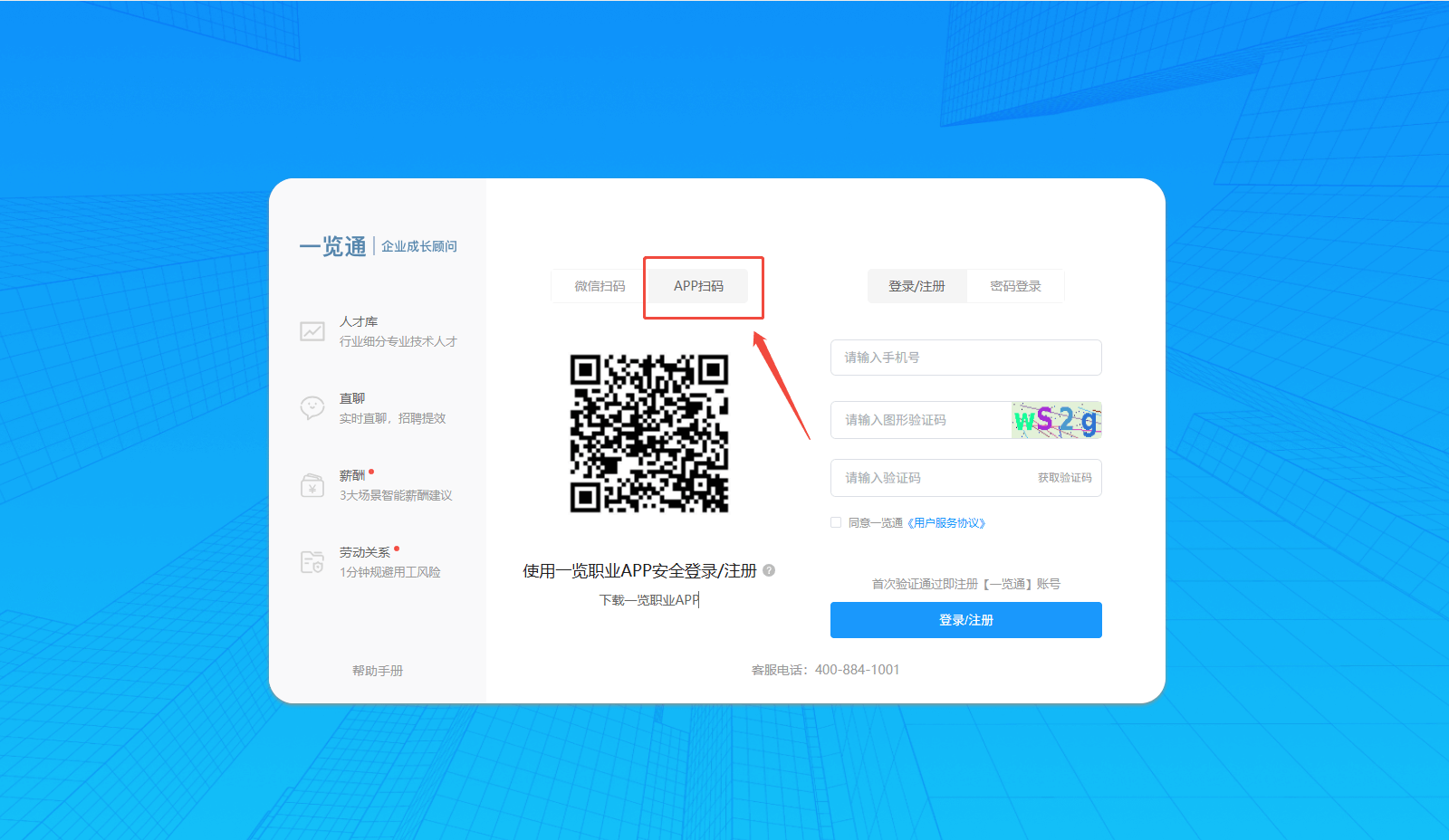
Task: Select the 登录/注册 tab
Action: click(x=916, y=286)
